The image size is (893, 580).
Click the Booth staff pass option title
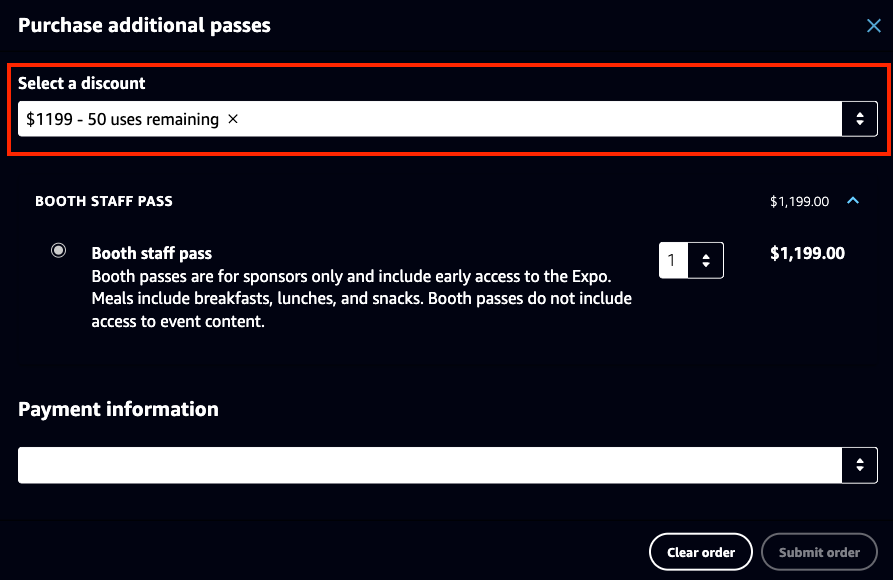click(x=152, y=254)
